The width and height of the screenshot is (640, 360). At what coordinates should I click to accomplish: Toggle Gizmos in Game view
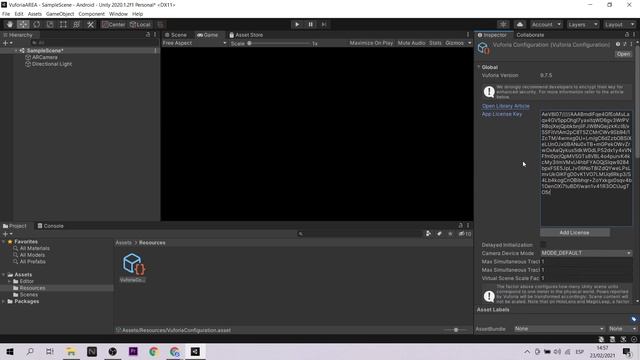454,43
